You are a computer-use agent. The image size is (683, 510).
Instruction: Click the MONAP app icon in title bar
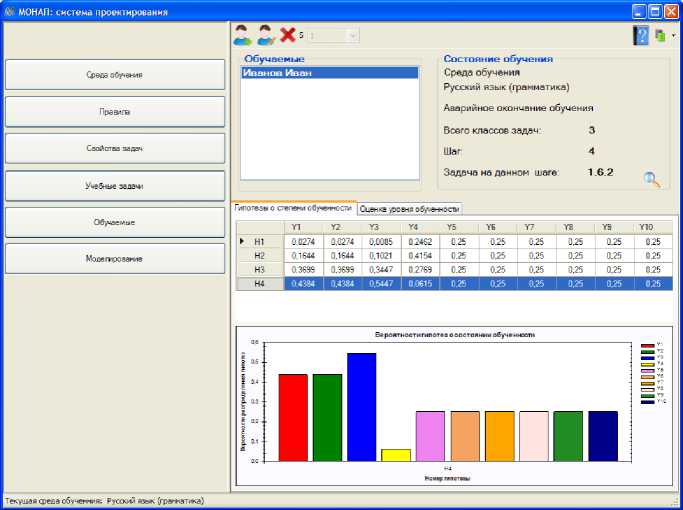(9, 12)
